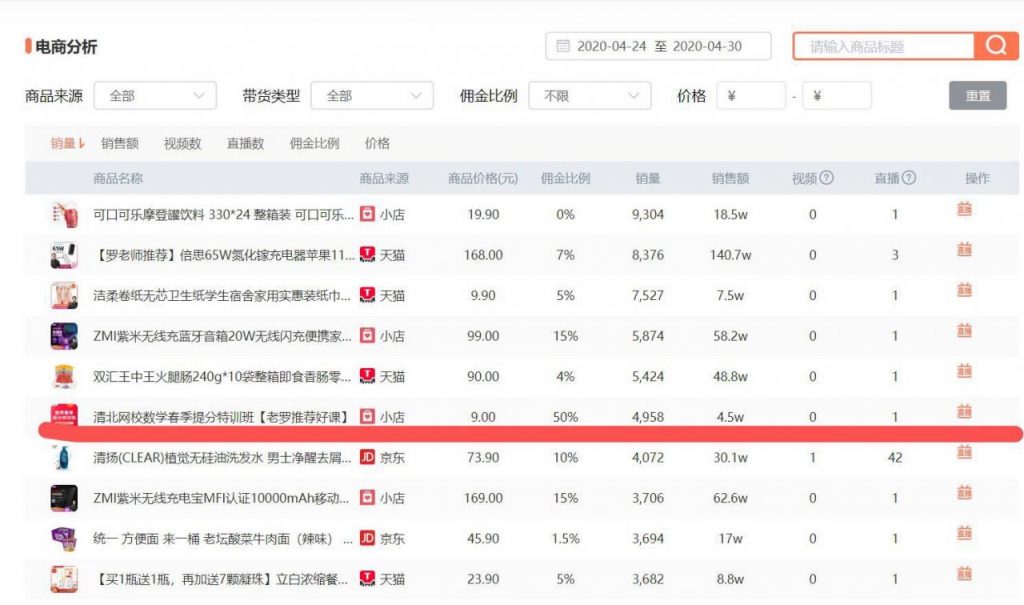1024x605 pixels.
Task: Expand the 带货类型 dropdown
Action: click(371, 95)
